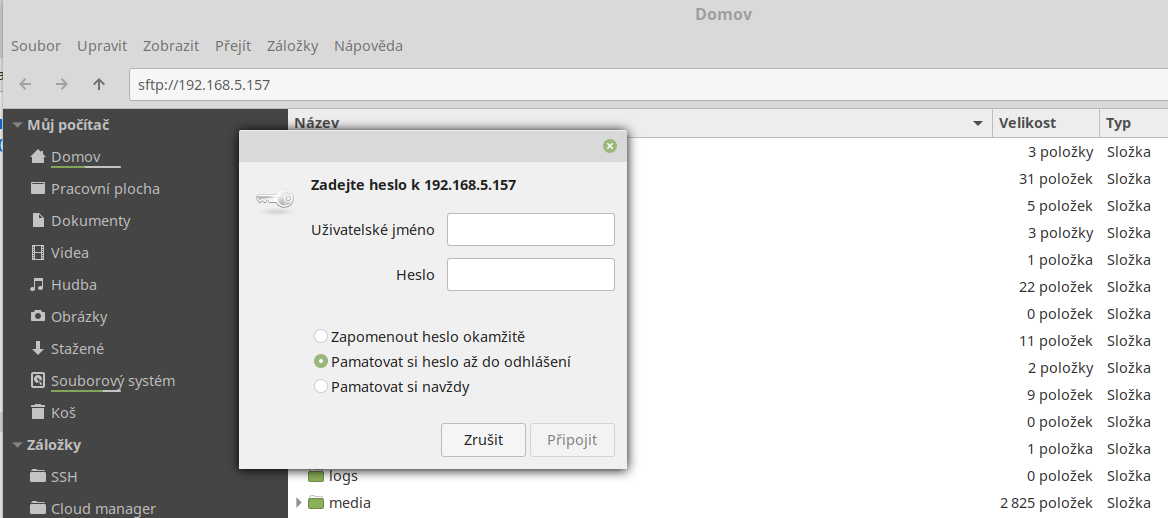Go up to parent folder arrow
This screenshot has width=1168, height=518.
(98, 84)
